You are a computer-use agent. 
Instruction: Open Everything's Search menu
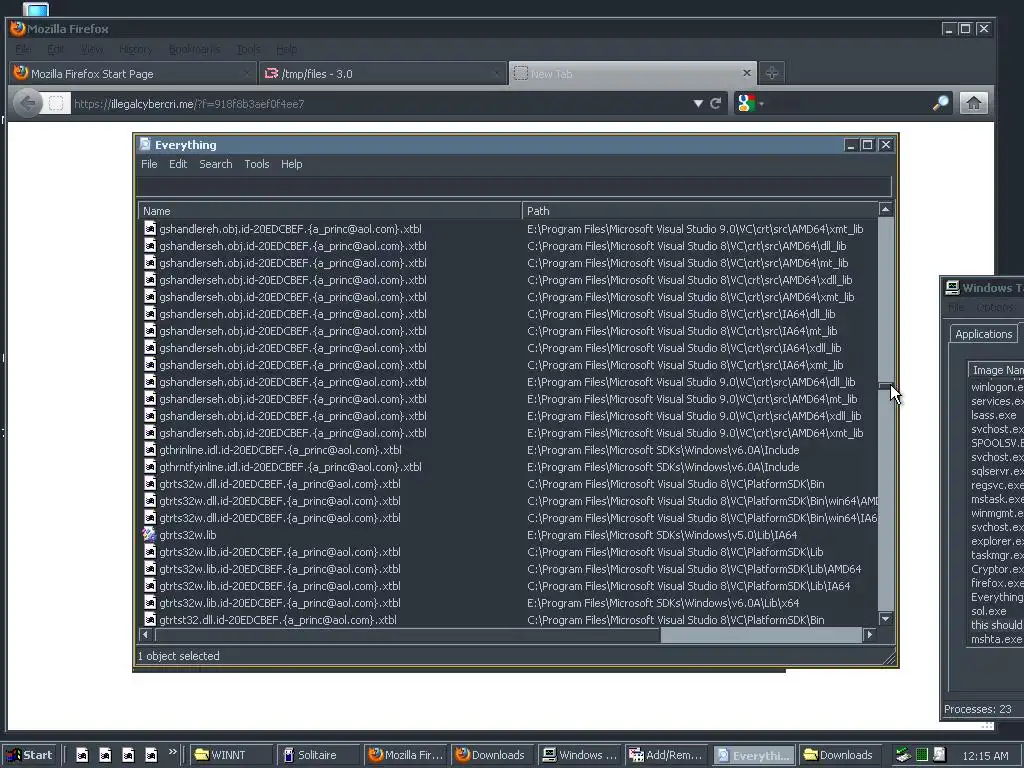pyautogui.click(x=216, y=164)
